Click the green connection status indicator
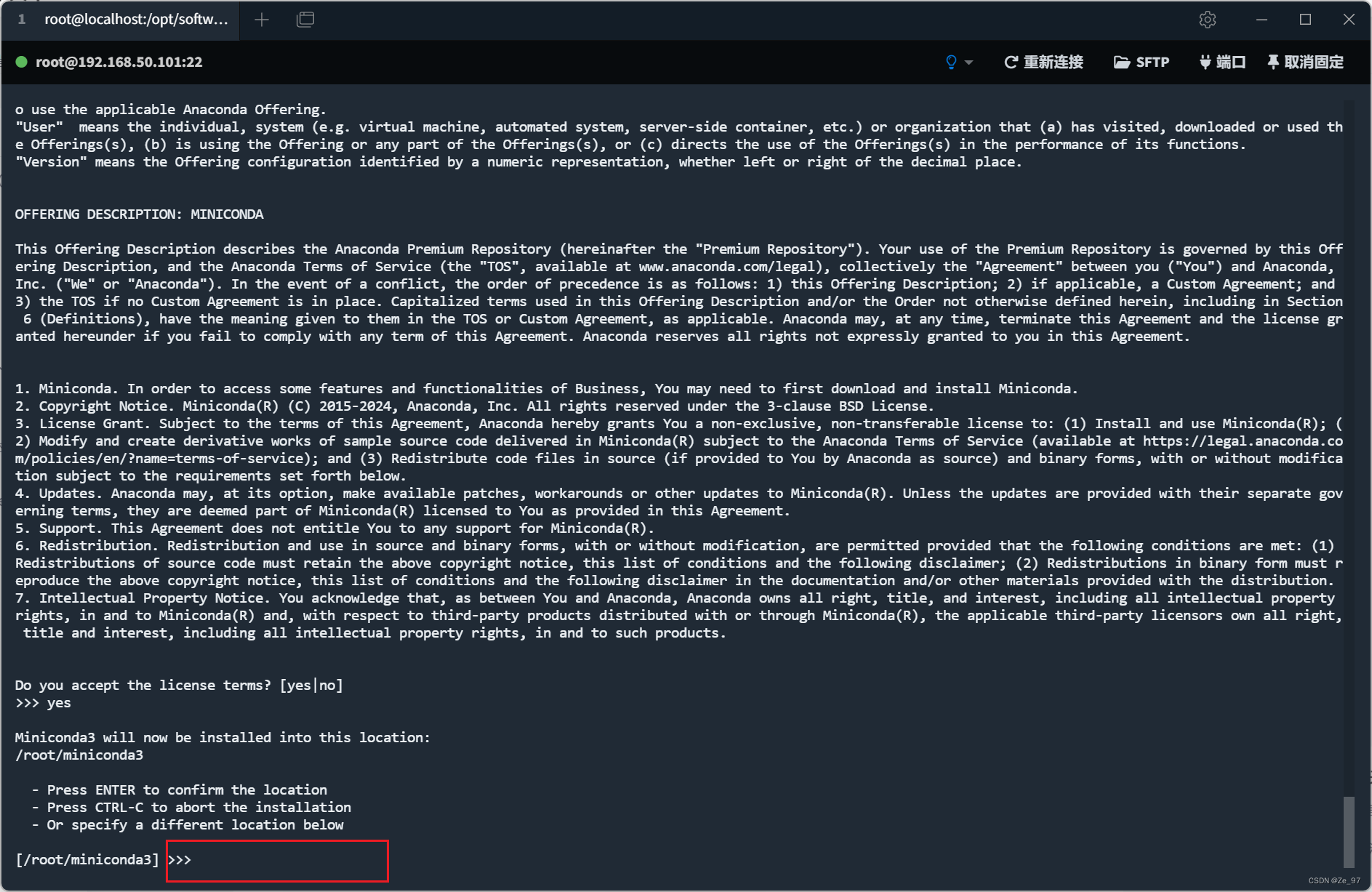The image size is (1372, 892). pos(22,63)
